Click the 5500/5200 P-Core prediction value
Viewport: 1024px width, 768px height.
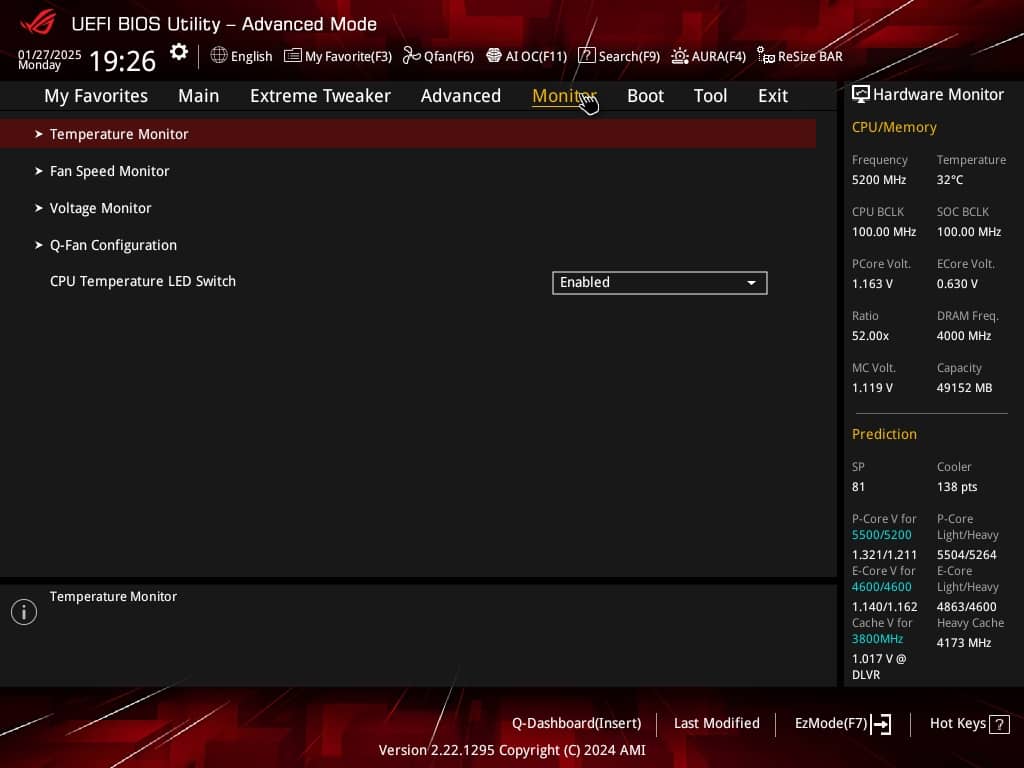(881, 535)
